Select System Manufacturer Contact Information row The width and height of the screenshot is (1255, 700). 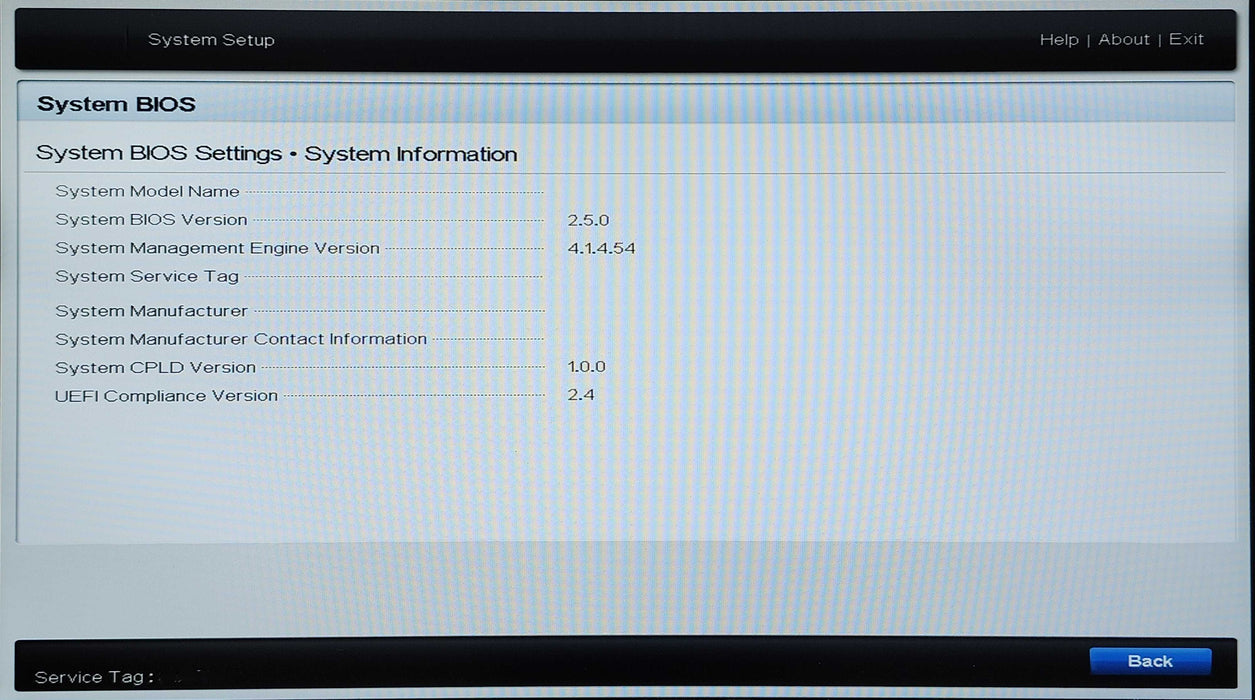pos(241,339)
